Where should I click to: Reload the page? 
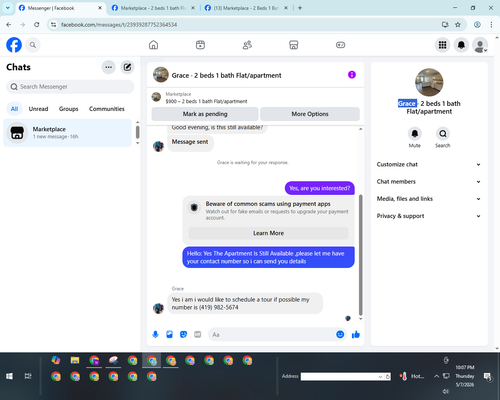coord(37,25)
